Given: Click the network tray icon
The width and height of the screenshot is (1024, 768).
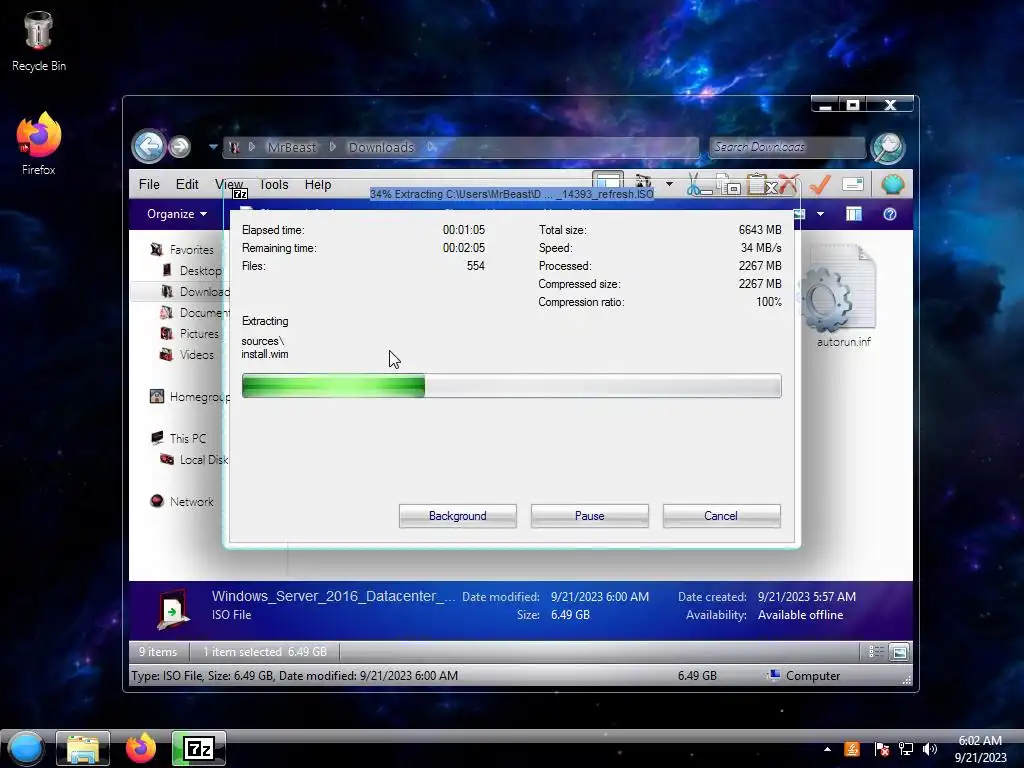Looking at the screenshot, I should (x=906, y=749).
